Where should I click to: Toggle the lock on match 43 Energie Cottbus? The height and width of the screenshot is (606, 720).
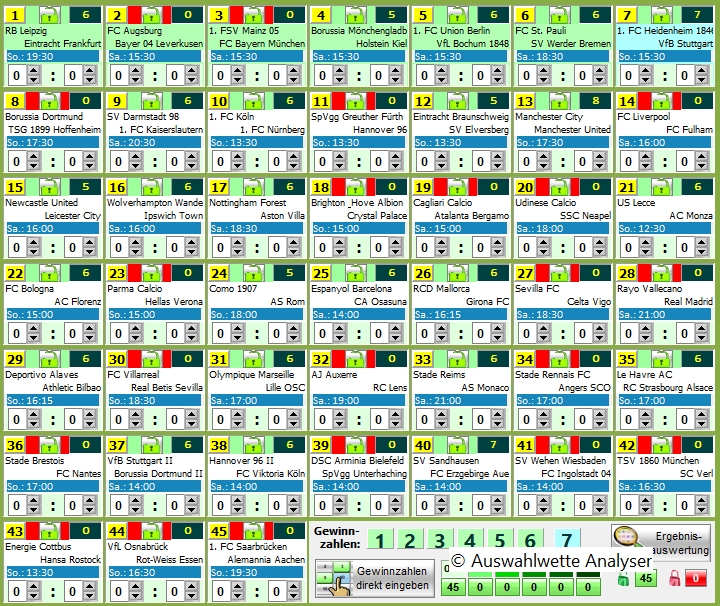tap(50, 531)
